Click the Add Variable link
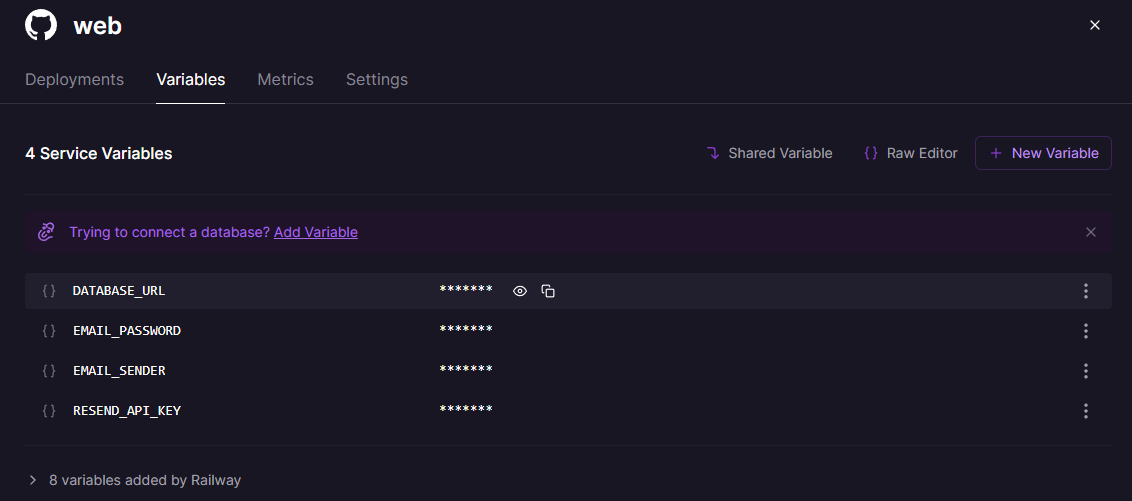The image size is (1132, 501). pyautogui.click(x=315, y=232)
